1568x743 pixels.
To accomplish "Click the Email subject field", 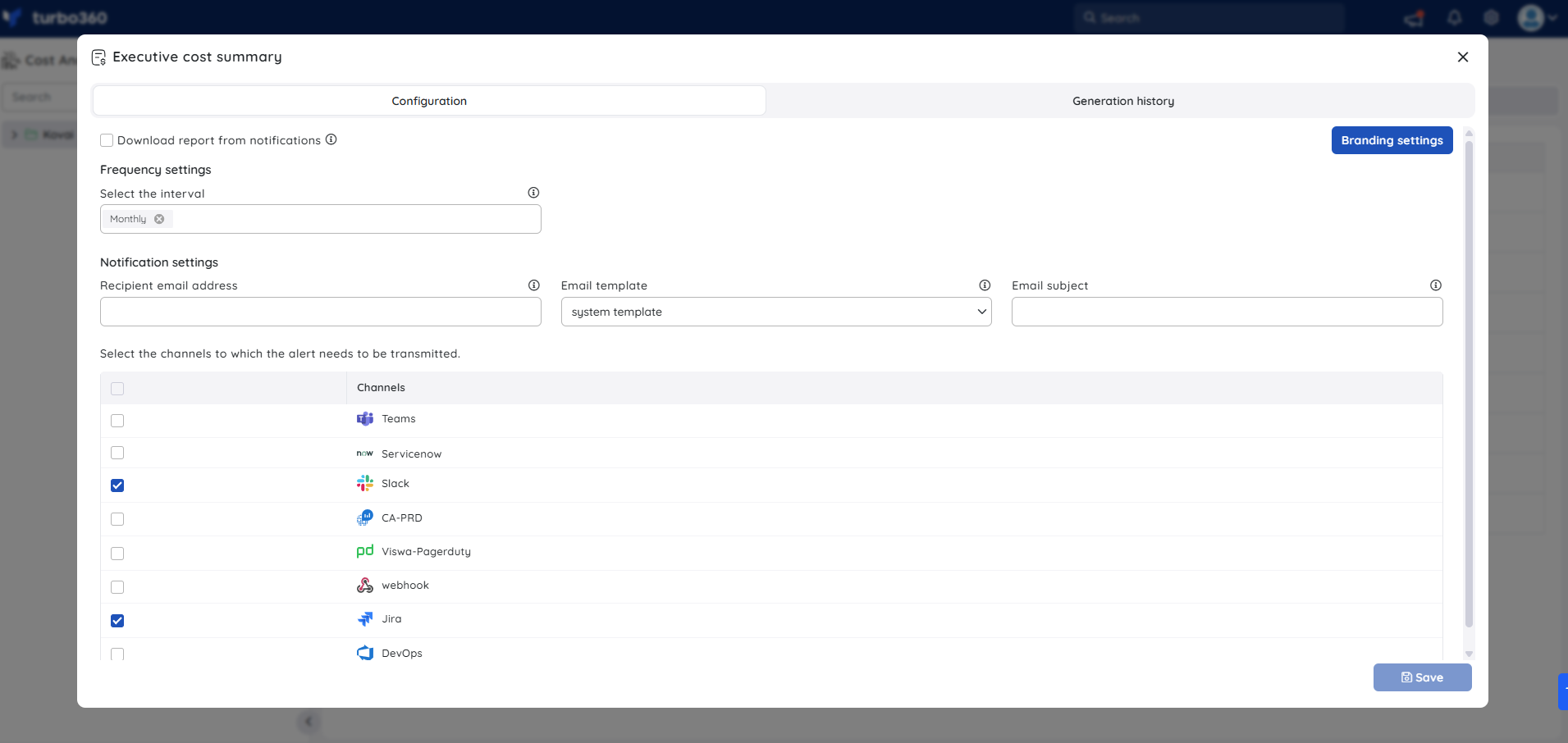I will tap(1227, 312).
